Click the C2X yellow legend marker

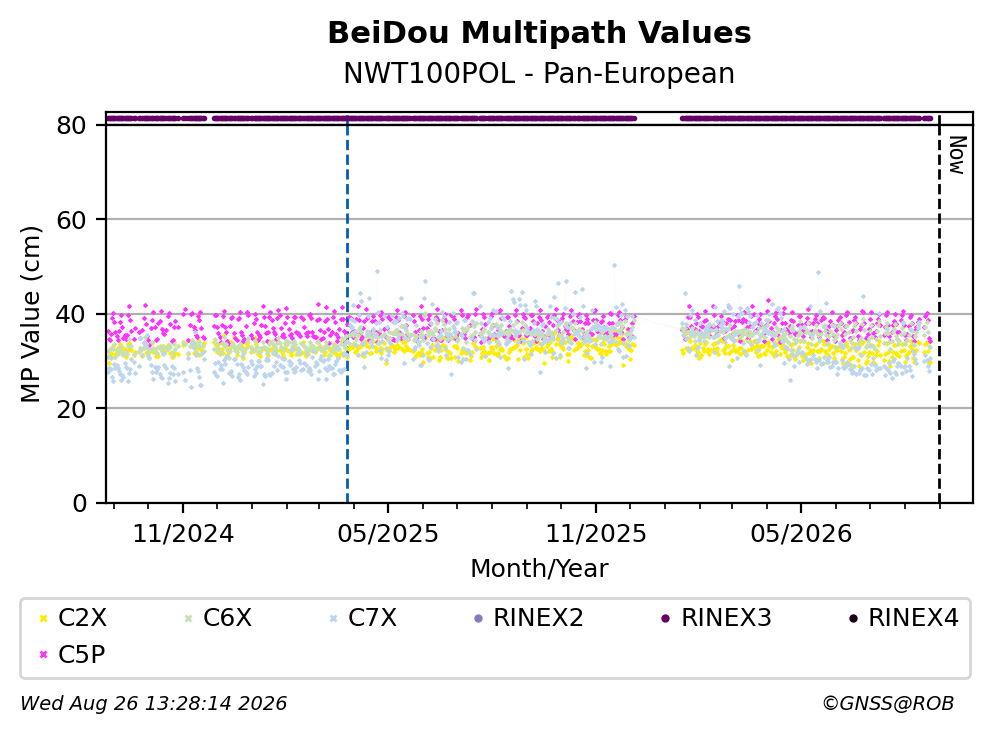[x=43, y=618]
